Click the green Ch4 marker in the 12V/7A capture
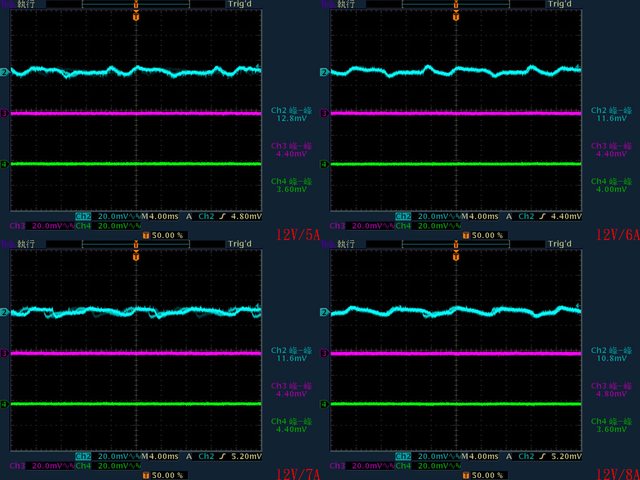This screenshot has height=480, width=640. [x=4, y=404]
